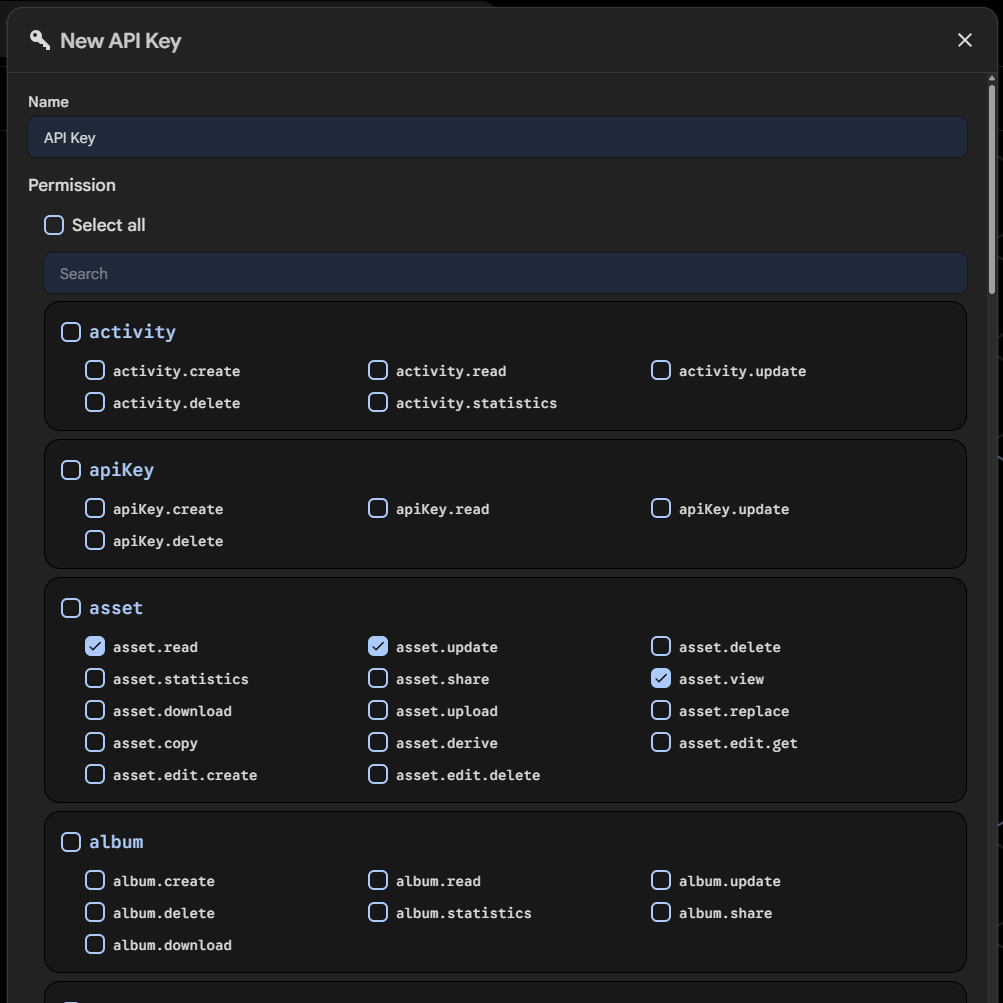Viewport: 1003px width, 1003px height.
Task: Enable apiKey.read permission
Action: pyautogui.click(x=378, y=509)
